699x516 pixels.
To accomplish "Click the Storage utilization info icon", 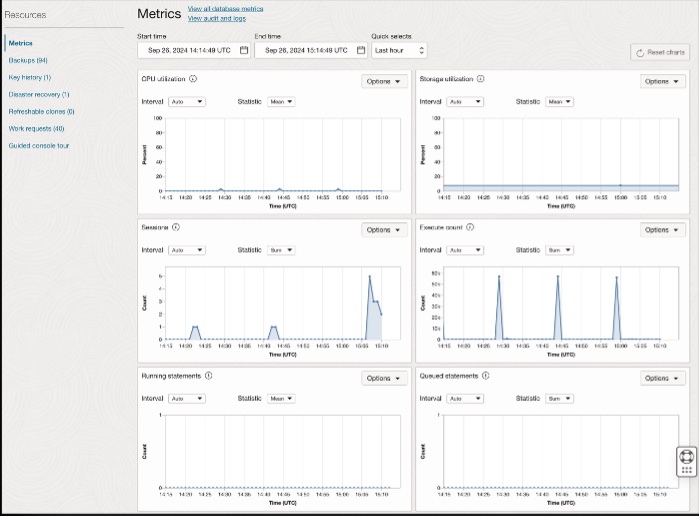I will click(481, 79).
